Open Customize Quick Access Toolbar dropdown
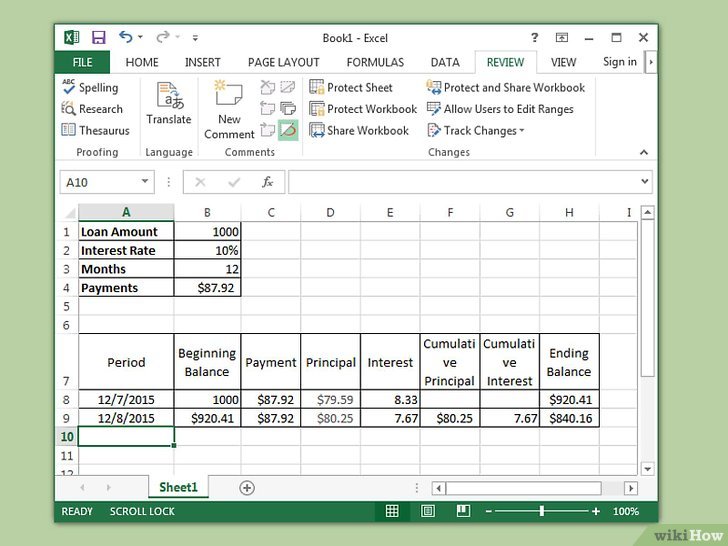Viewport: 728px width, 546px height. [x=195, y=38]
